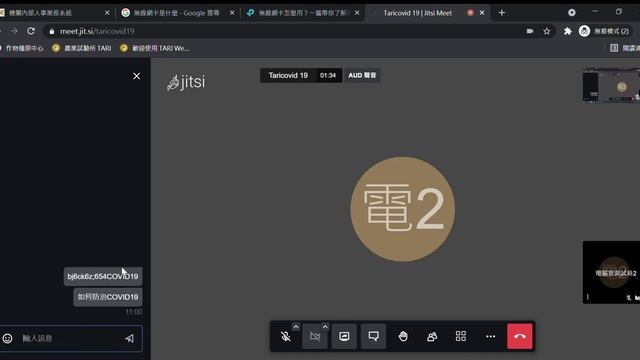The image size is (640, 360).
Task: Open camera permission icon in address bar
Action: 530,31
